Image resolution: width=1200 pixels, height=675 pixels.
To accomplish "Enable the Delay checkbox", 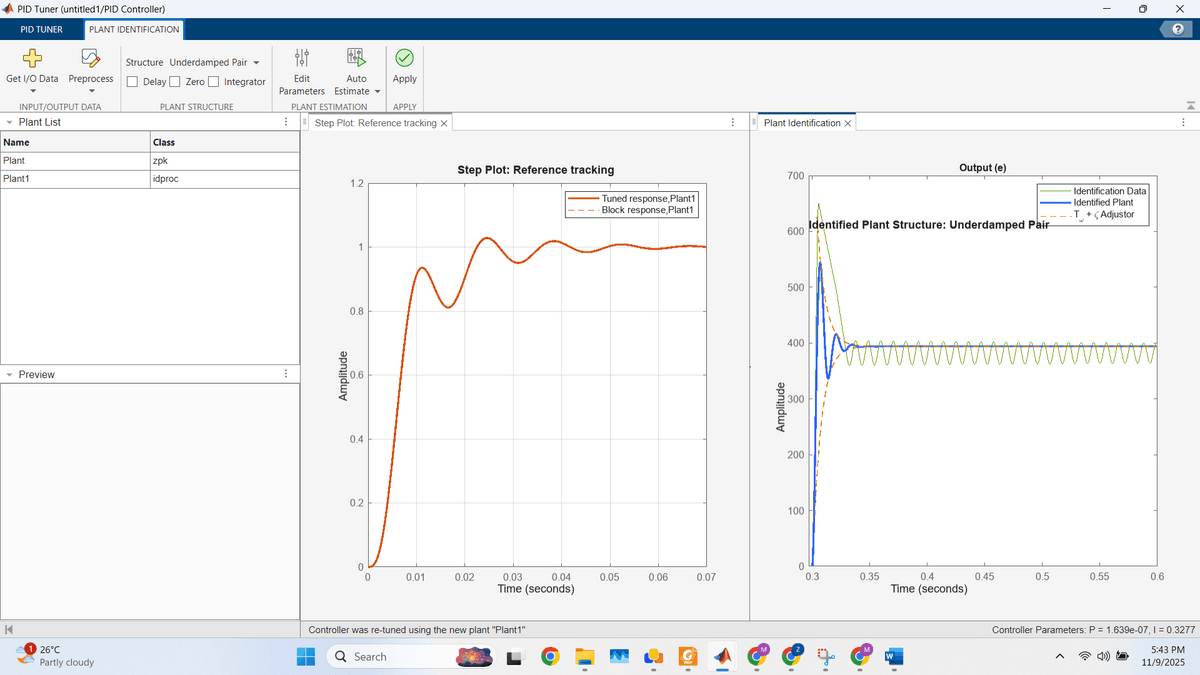I will click(x=133, y=82).
